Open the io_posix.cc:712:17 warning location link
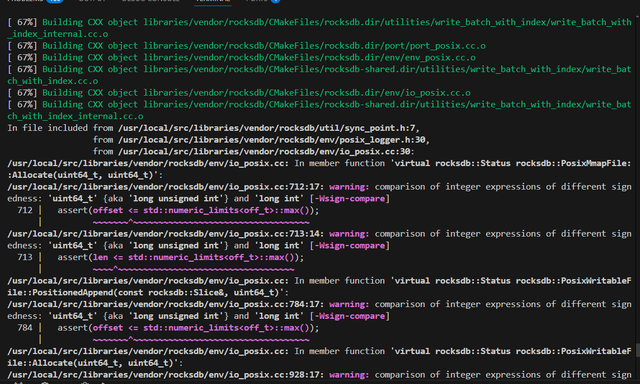Viewport: 640px width, 384px height. pyautogui.click(x=164, y=187)
